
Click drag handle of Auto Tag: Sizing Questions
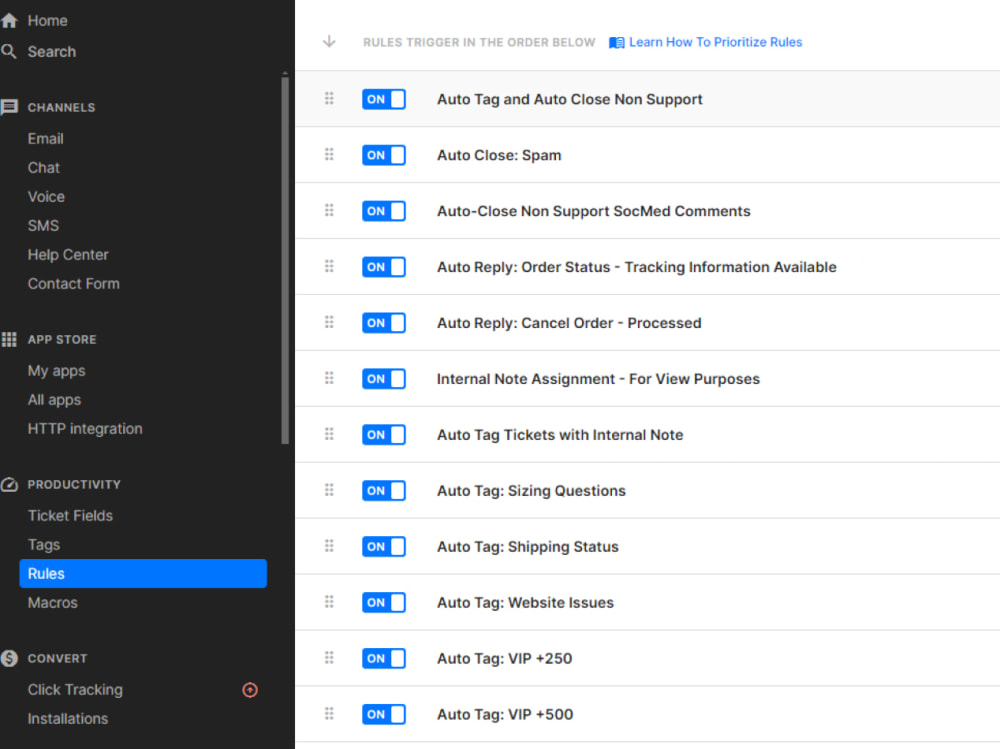329,489
